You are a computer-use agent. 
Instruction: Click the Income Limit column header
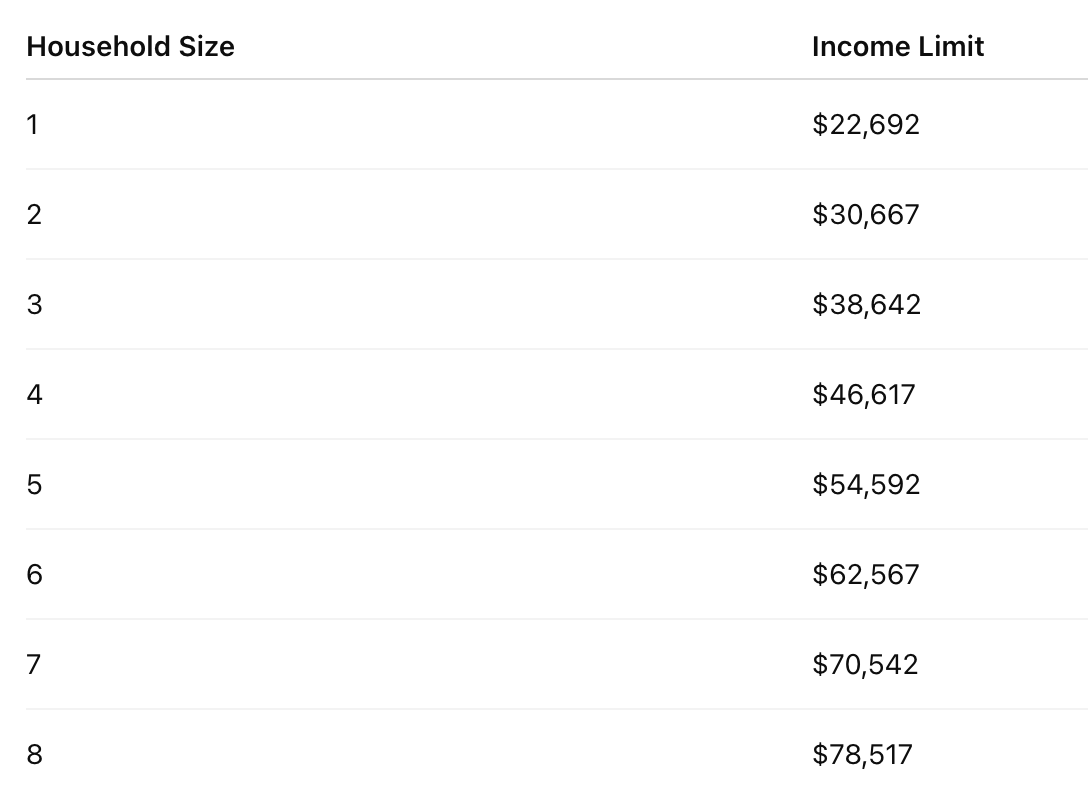(x=898, y=47)
